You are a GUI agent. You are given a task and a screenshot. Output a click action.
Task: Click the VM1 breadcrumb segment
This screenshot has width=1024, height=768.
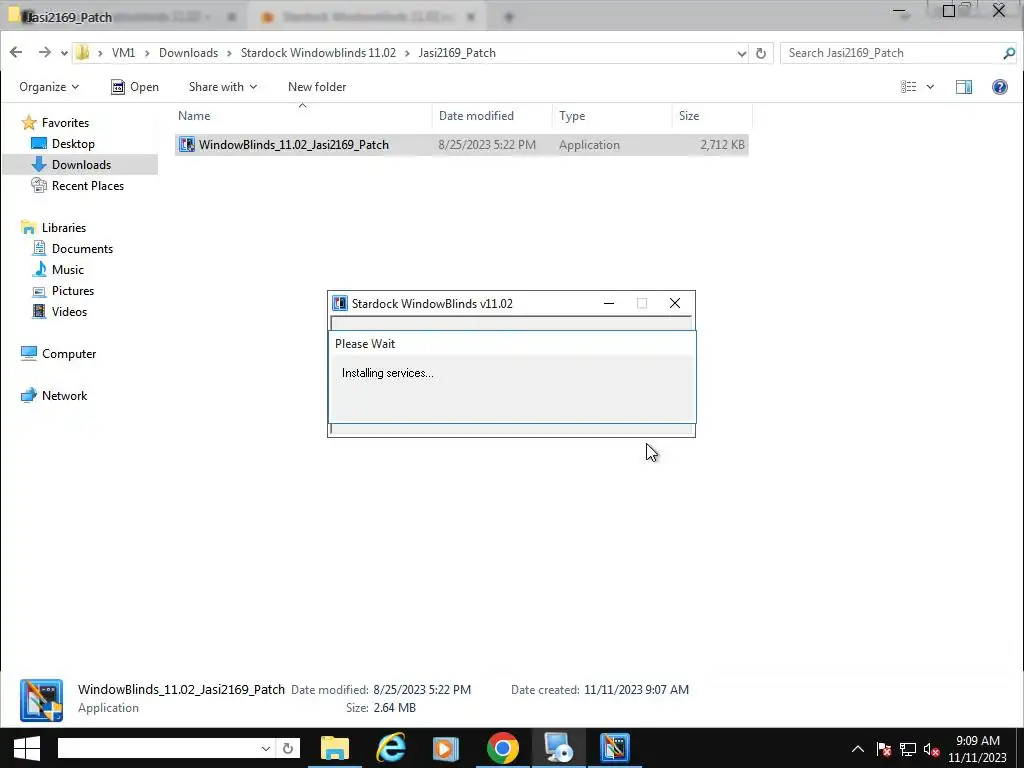[x=123, y=53]
